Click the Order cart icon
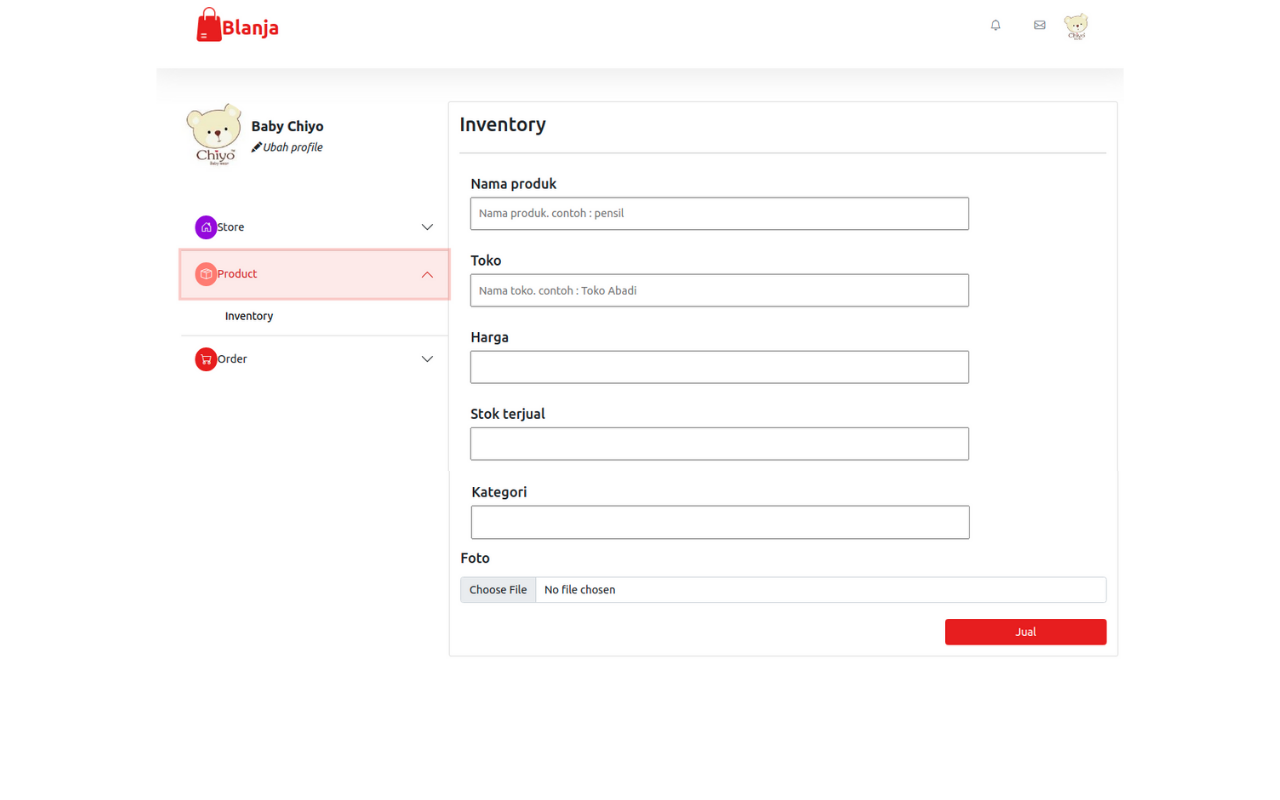1280x800 pixels. point(206,359)
